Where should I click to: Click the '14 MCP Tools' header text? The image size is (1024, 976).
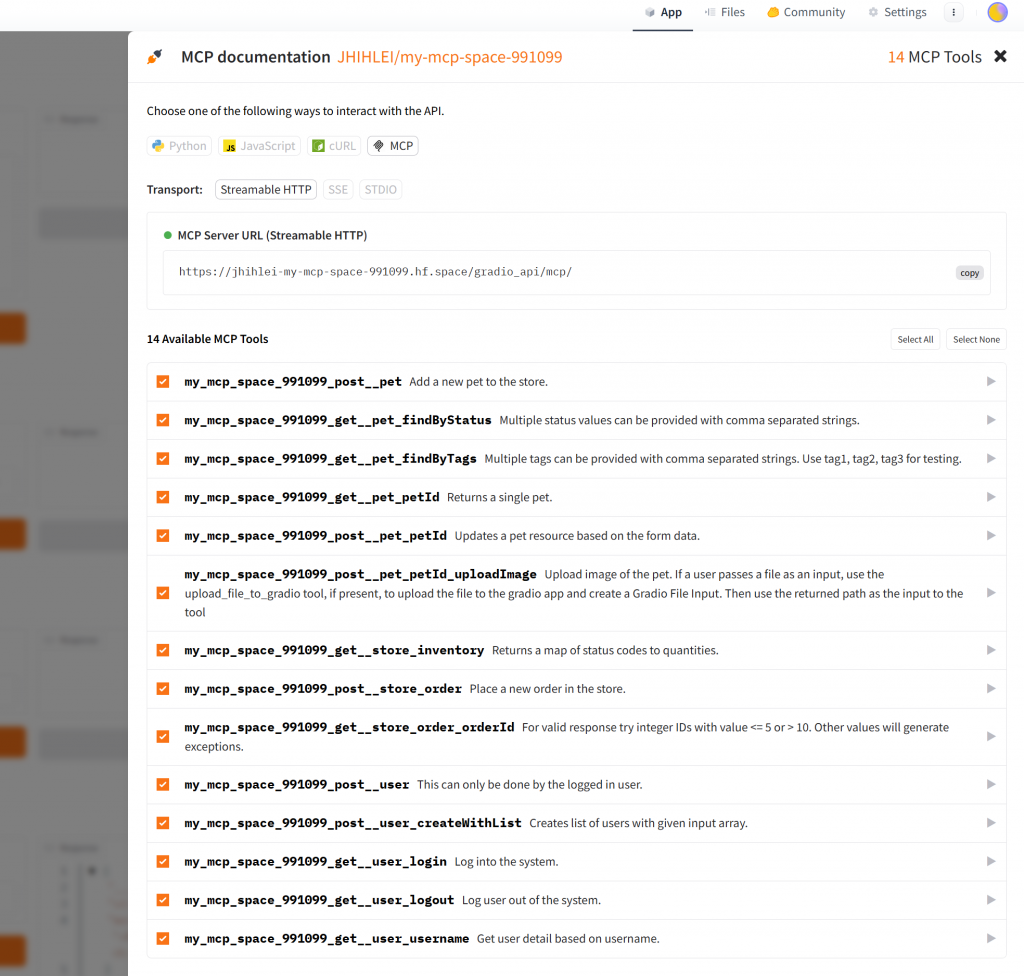[935, 57]
